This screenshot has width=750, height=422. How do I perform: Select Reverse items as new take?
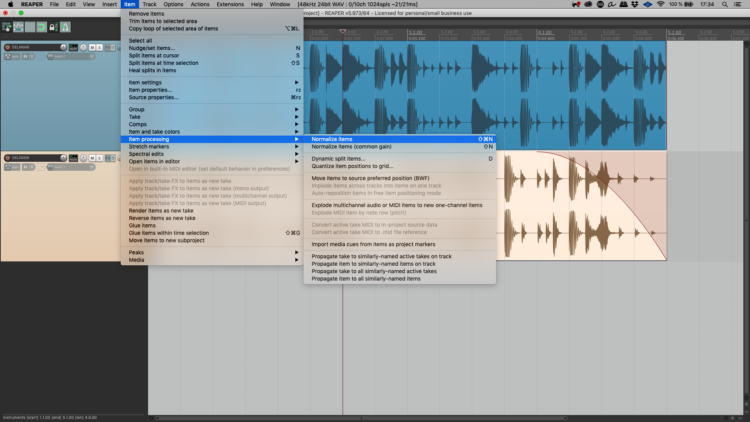tap(210, 218)
